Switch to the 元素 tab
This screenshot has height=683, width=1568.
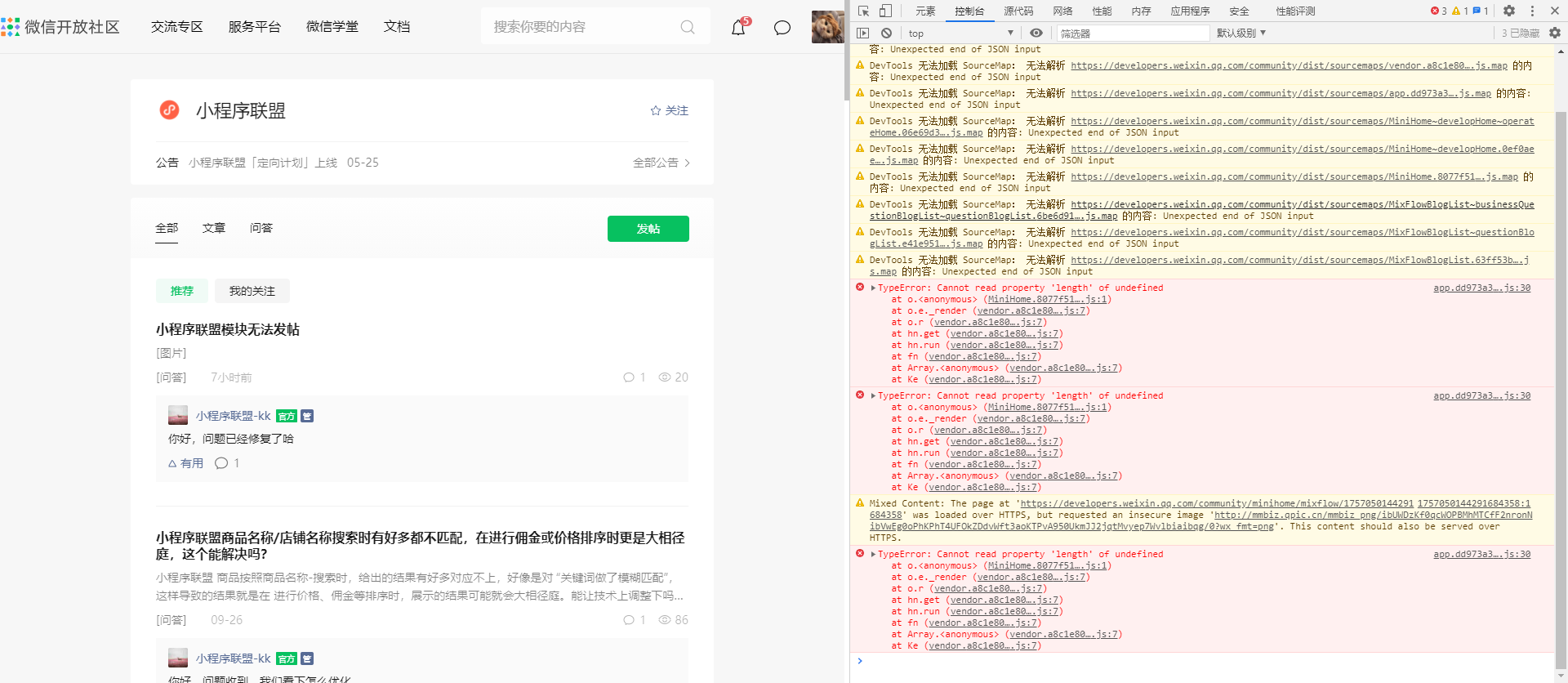(x=925, y=11)
